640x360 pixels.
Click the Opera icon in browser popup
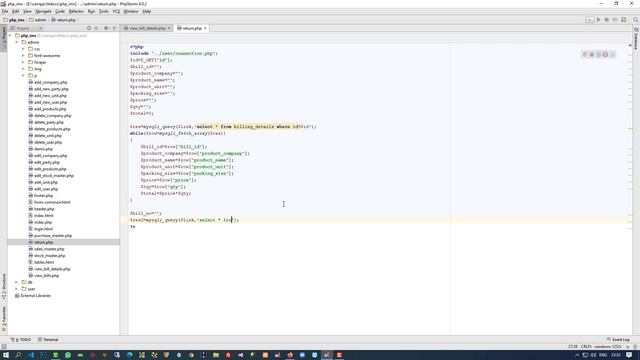point(605,54)
